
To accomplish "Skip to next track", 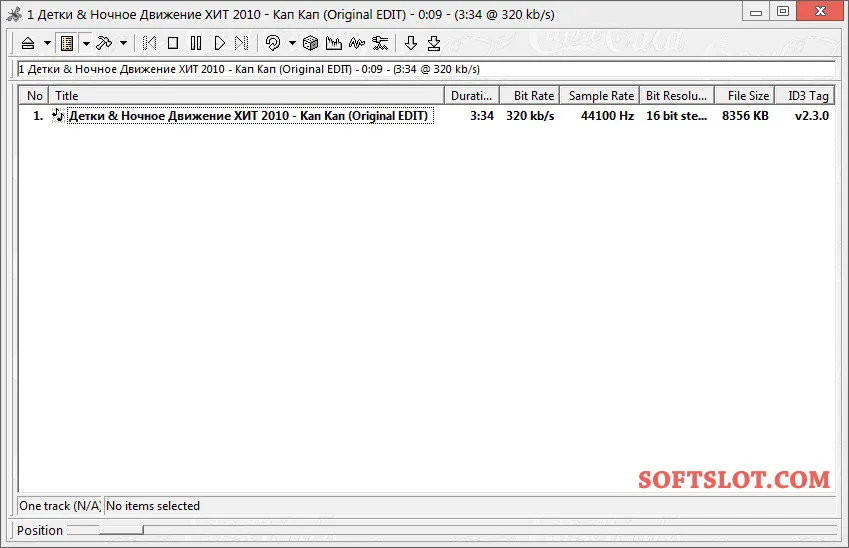I will click(x=241, y=43).
